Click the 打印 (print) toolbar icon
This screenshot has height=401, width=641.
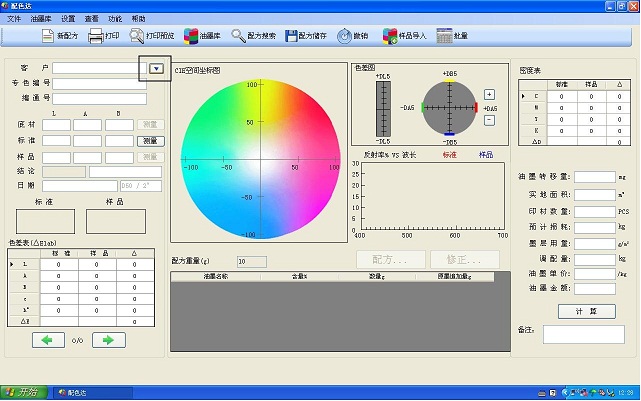point(97,36)
